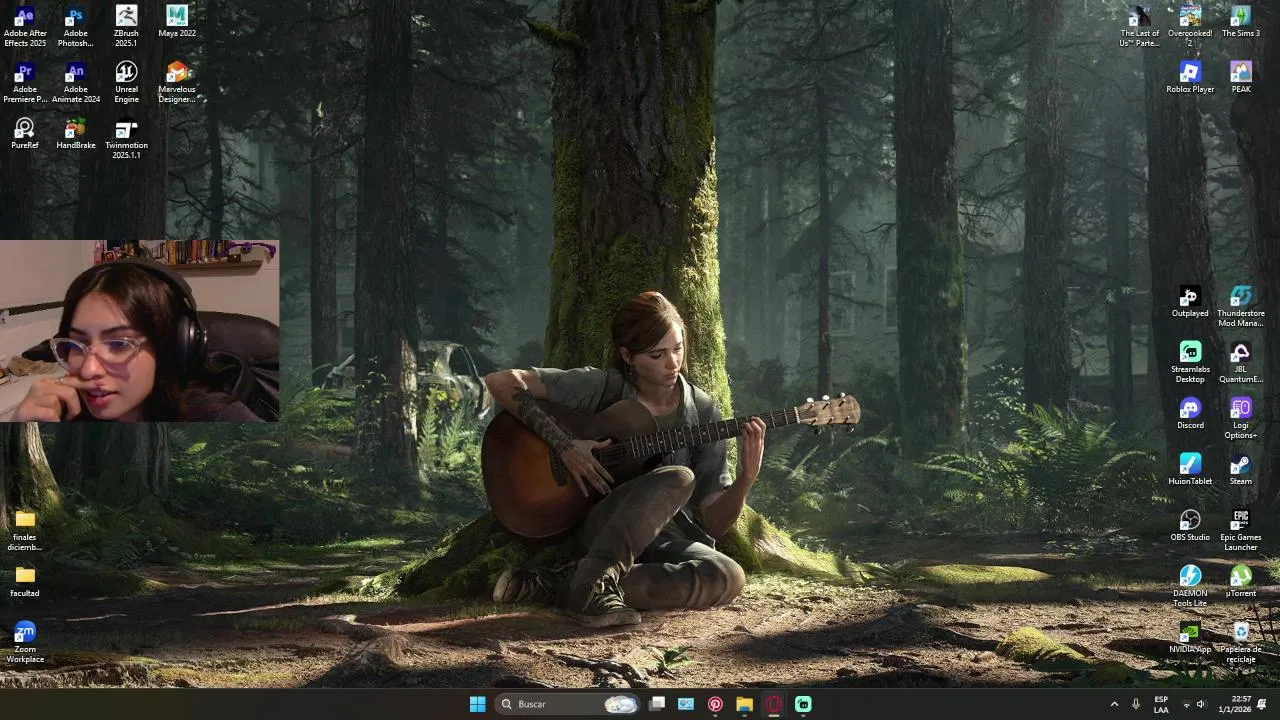Image resolution: width=1280 pixels, height=720 pixels.
Task: Select the HuionTablet shortcut
Action: [1190, 470]
